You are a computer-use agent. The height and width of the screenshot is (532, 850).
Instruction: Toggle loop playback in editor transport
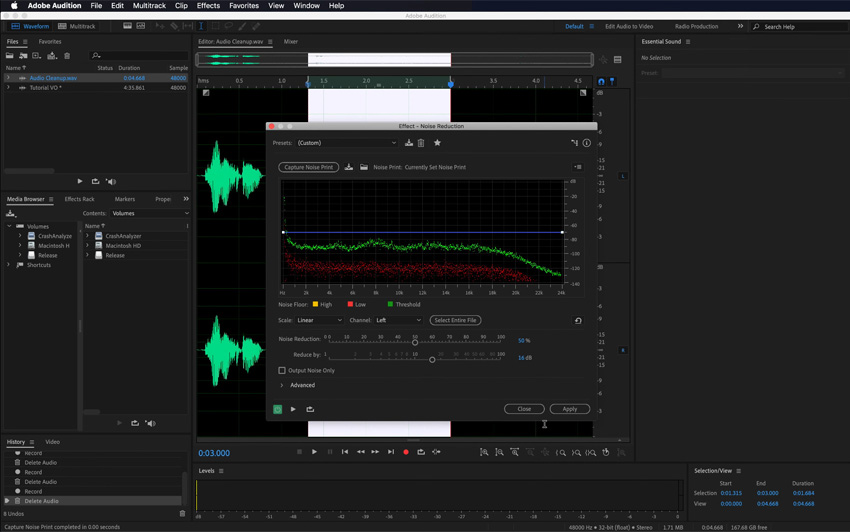(421, 452)
